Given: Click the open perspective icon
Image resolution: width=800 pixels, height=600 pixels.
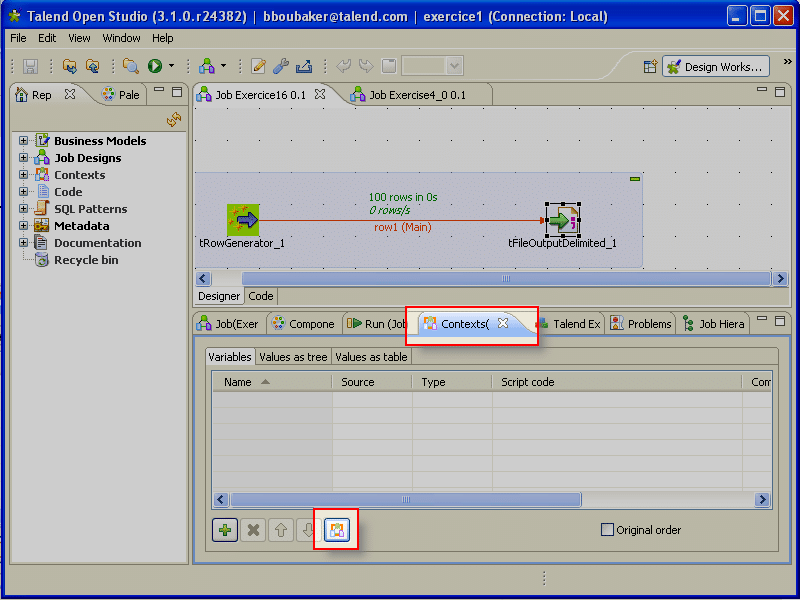Looking at the screenshot, I should click(649, 67).
